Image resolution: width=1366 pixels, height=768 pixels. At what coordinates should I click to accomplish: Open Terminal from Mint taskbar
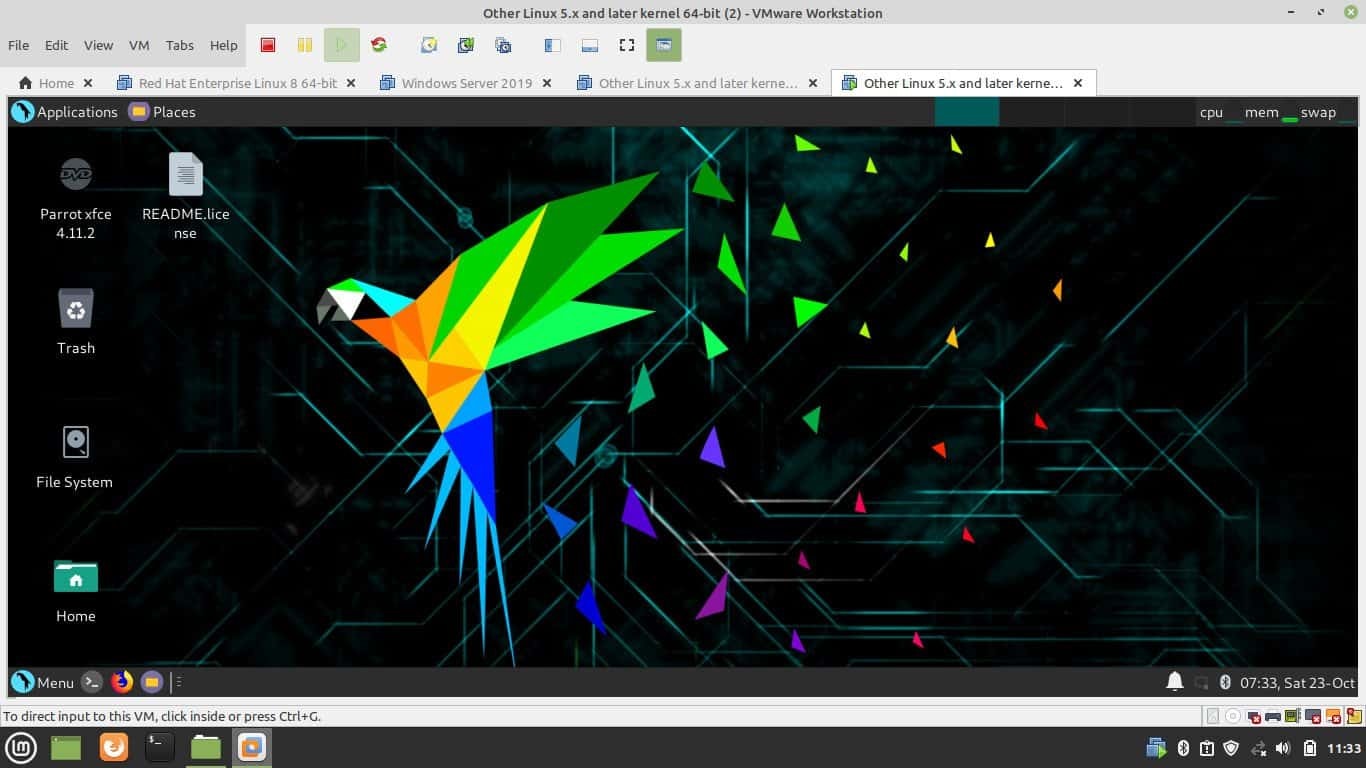click(x=160, y=747)
